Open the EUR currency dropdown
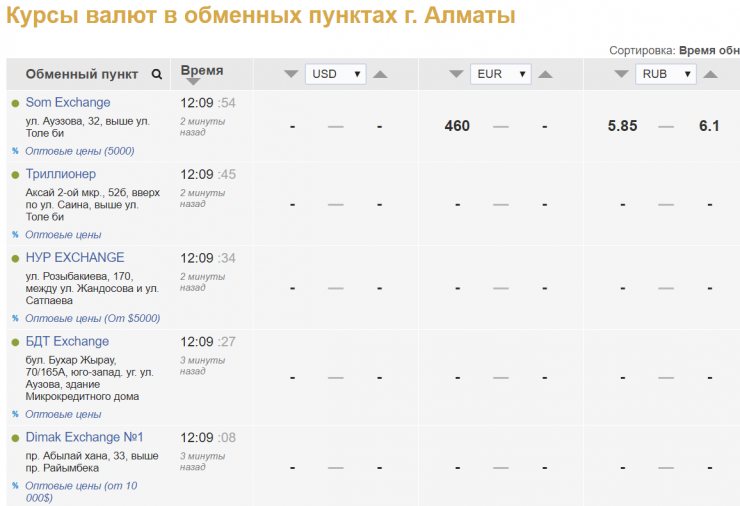 click(x=500, y=74)
